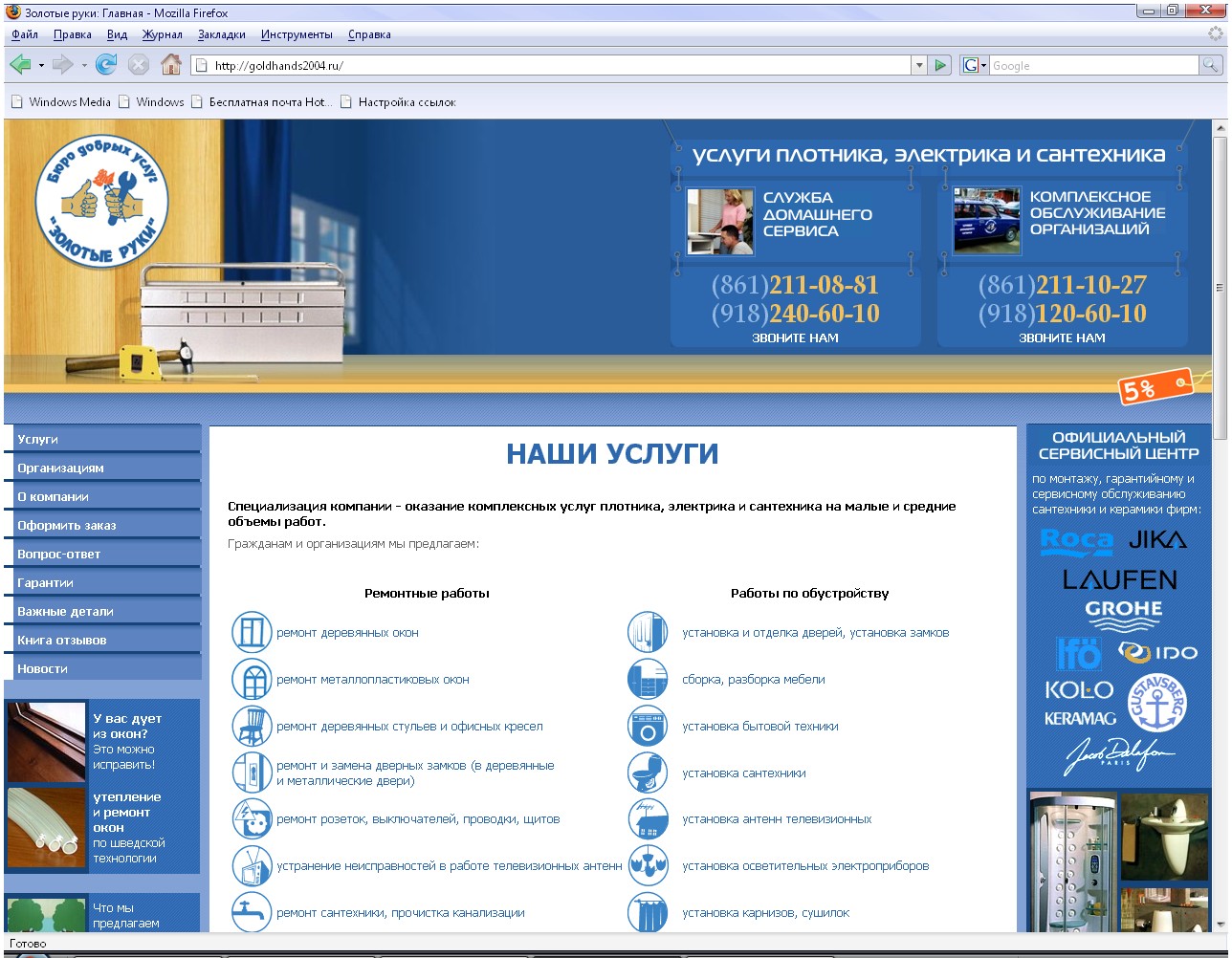Screen dimensions: 1232x958
Task: Click the faucet icon for plumbing repair
Action: click(x=252, y=912)
